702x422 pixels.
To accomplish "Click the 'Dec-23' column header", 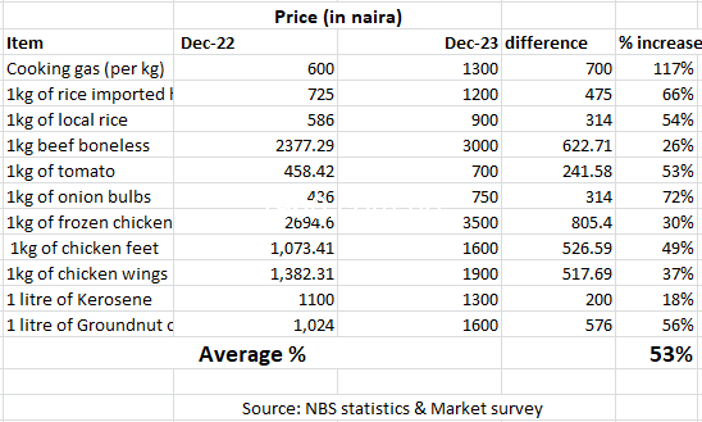I will (x=472, y=43).
